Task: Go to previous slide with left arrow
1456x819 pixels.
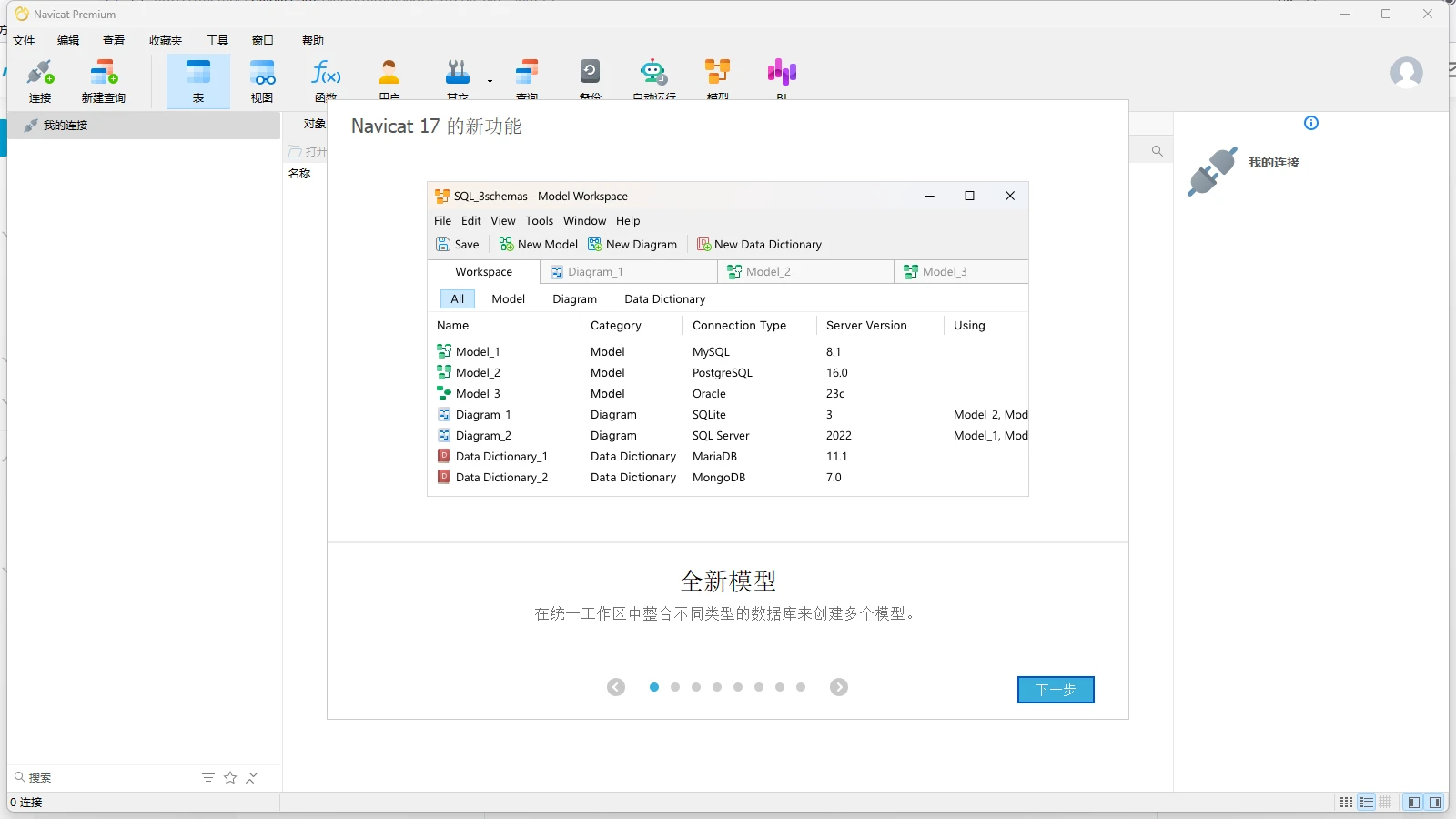Action: pos(616,687)
